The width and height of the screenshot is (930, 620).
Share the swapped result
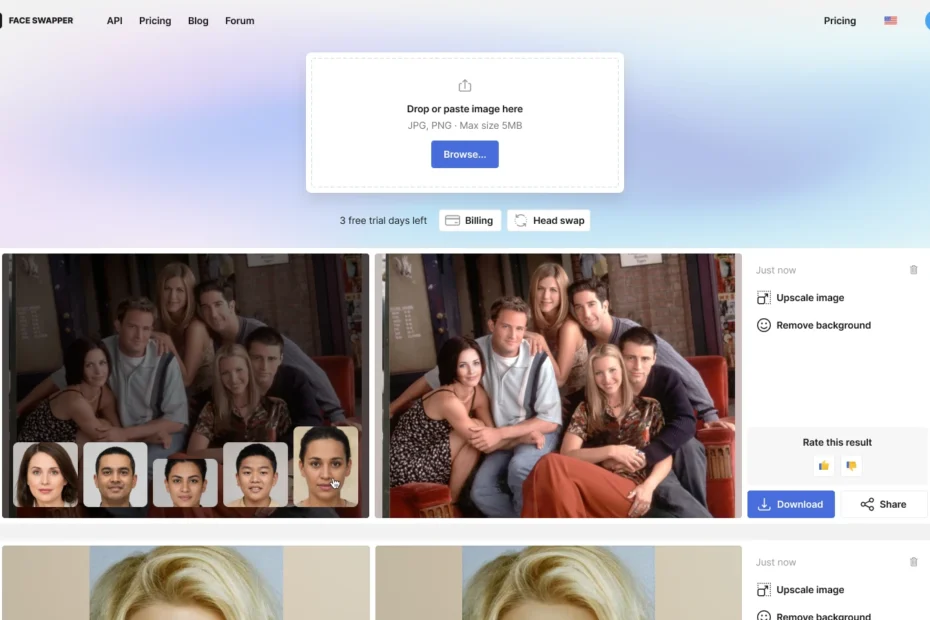(x=883, y=504)
